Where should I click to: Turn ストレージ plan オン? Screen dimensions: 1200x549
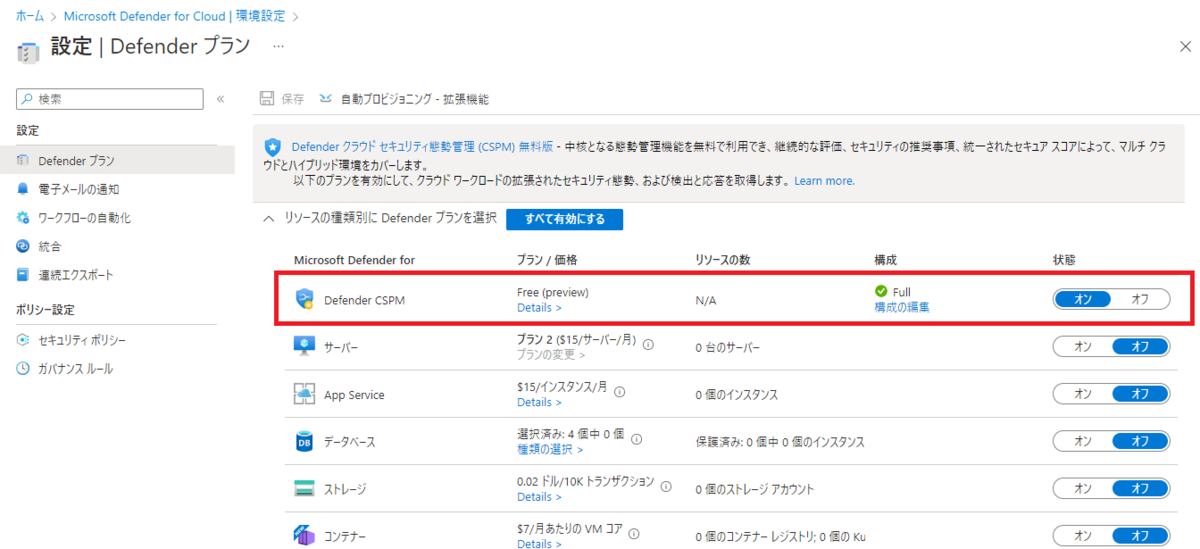coord(1083,489)
